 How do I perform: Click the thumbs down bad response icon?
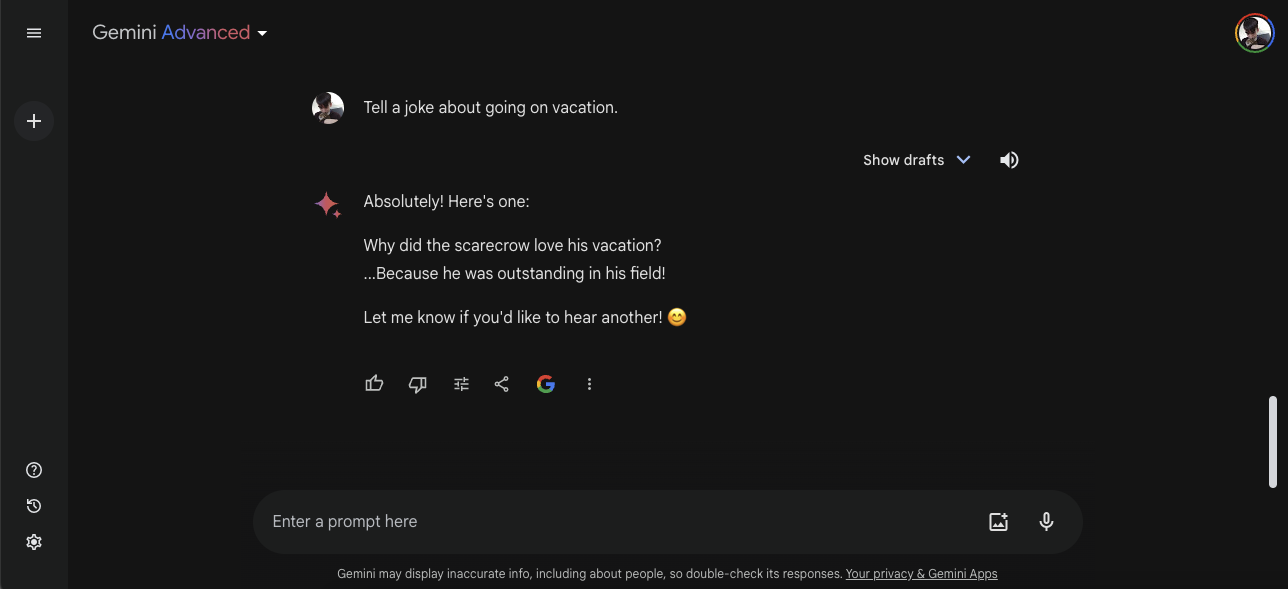(418, 384)
